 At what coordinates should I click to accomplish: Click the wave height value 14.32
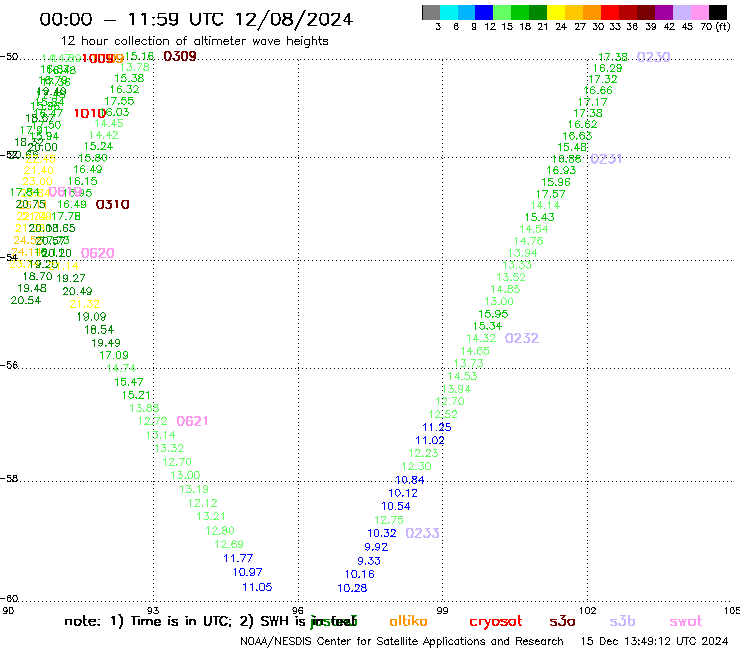(x=481, y=338)
